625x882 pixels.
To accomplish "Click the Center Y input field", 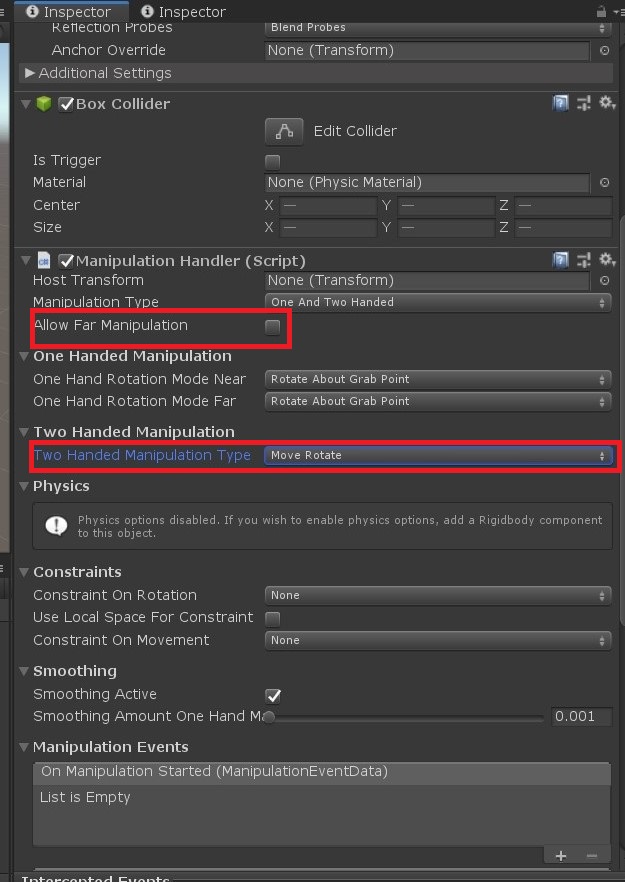I will [446, 205].
